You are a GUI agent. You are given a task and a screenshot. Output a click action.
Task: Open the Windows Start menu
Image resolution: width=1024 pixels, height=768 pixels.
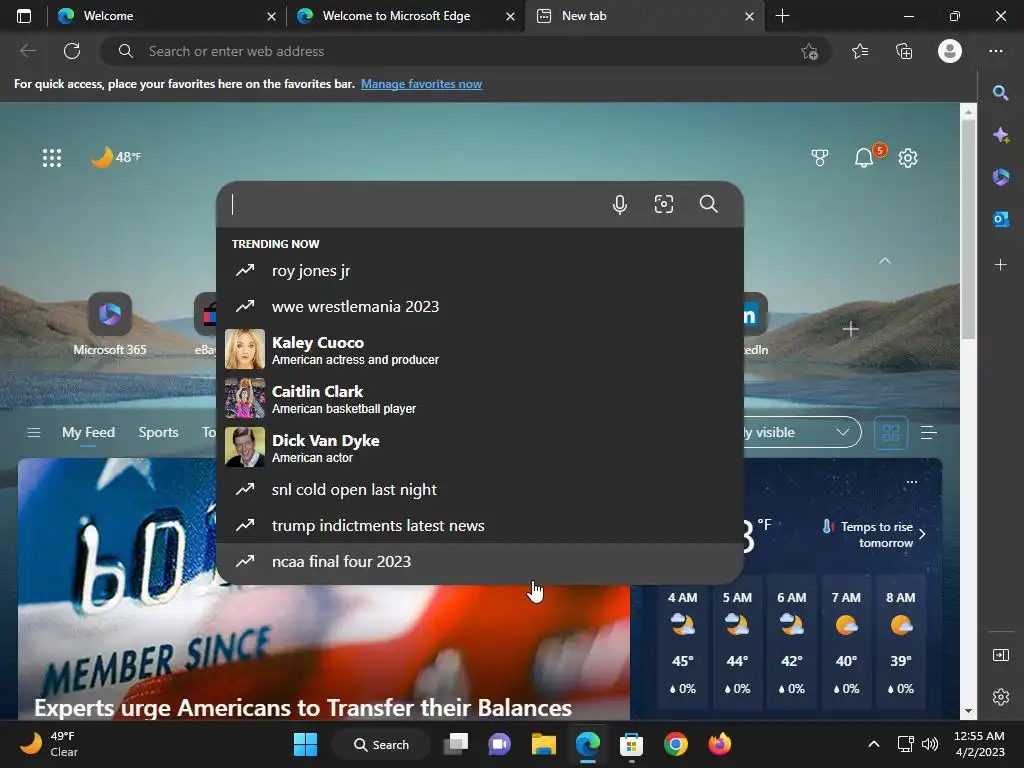[x=305, y=744]
